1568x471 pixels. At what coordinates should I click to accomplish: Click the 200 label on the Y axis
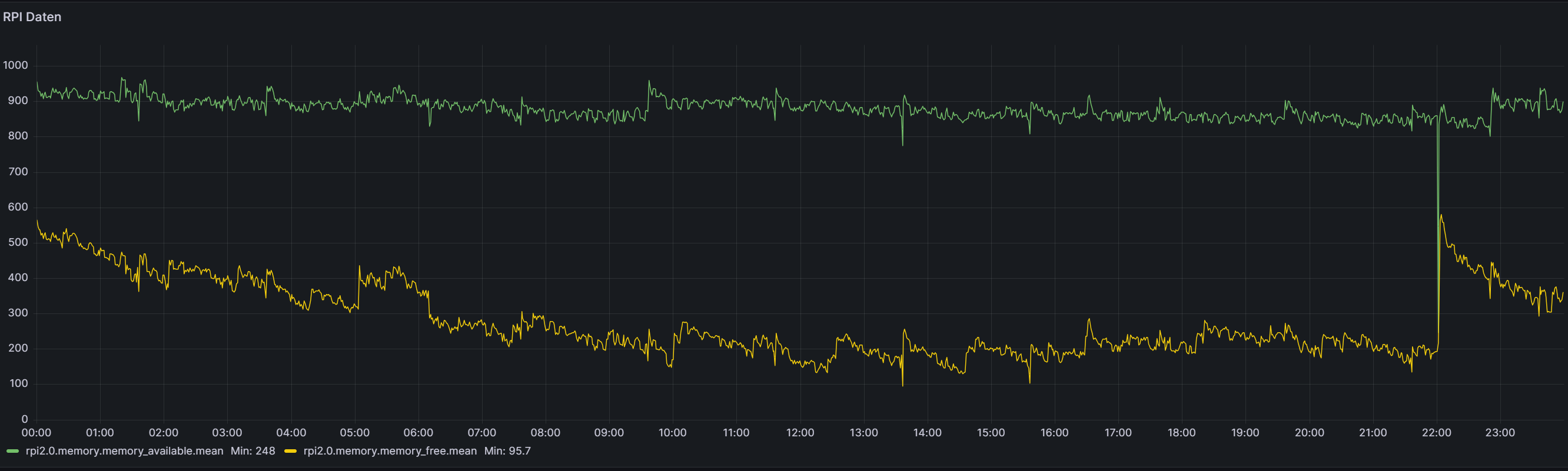pyautogui.click(x=18, y=348)
